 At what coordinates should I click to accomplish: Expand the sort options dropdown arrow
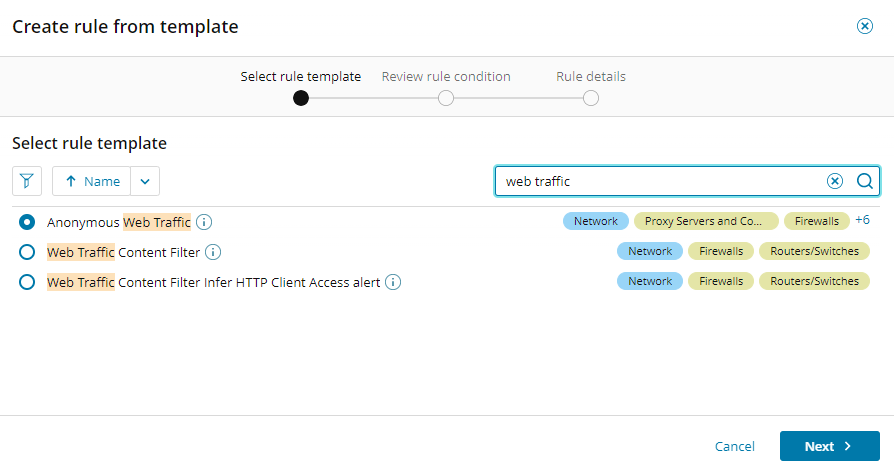[x=145, y=181]
